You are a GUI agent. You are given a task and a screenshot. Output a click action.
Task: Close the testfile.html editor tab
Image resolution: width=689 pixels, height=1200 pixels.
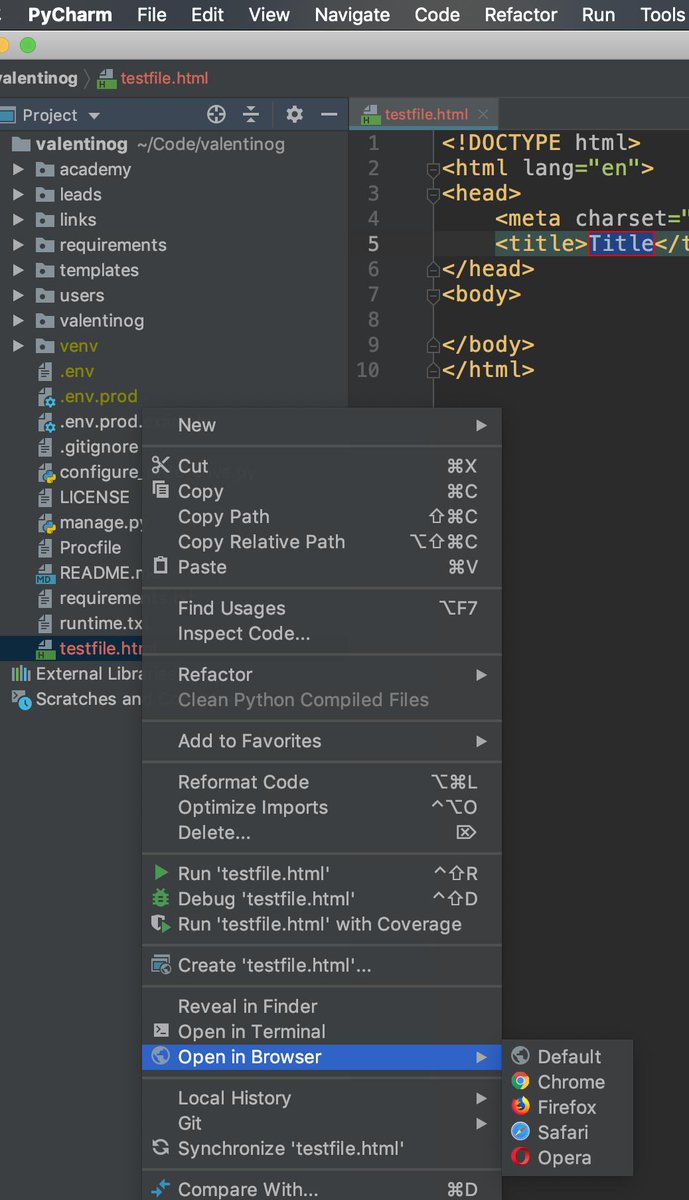click(x=483, y=115)
